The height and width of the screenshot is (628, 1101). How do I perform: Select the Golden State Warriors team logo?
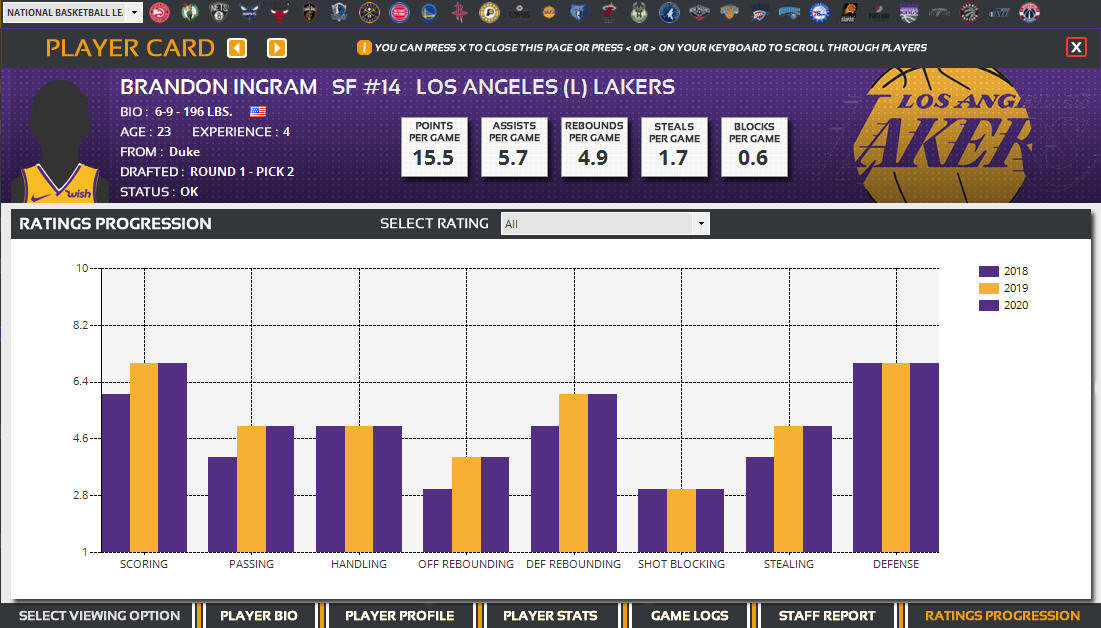tap(429, 12)
